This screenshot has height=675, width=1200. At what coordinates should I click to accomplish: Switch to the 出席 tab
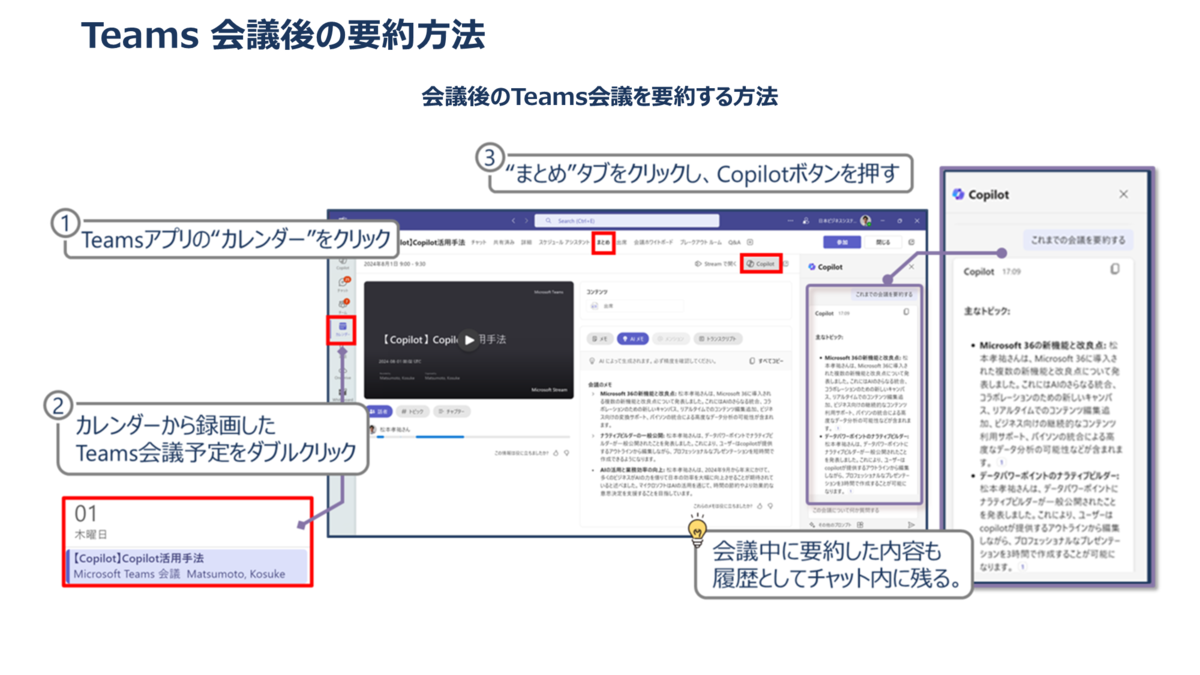(622, 242)
